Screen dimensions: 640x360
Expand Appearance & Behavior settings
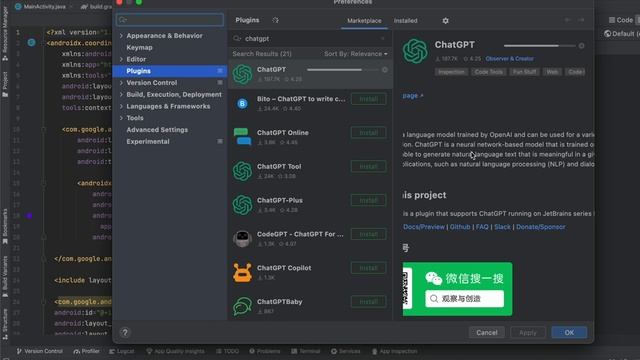121,36
